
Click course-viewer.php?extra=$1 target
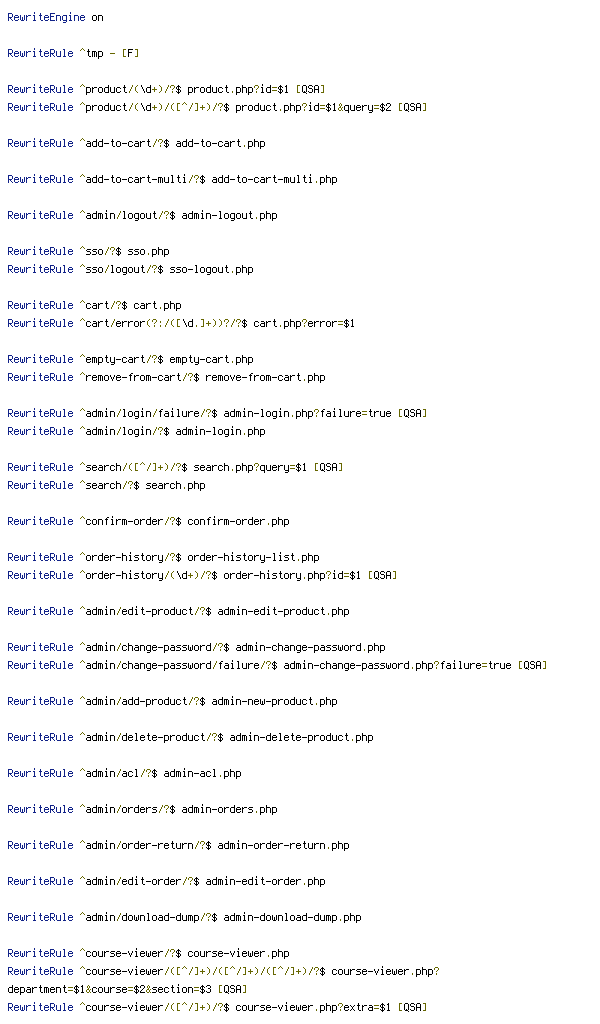pyautogui.click(x=313, y=1008)
